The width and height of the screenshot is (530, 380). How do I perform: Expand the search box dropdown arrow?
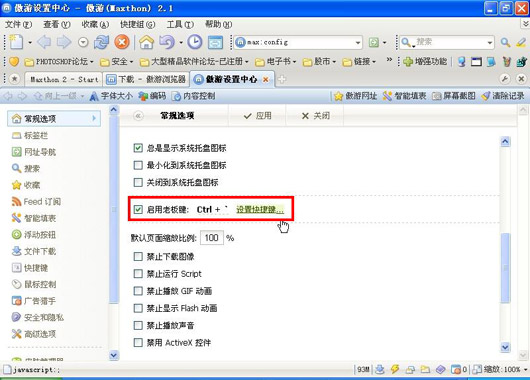[489, 43]
